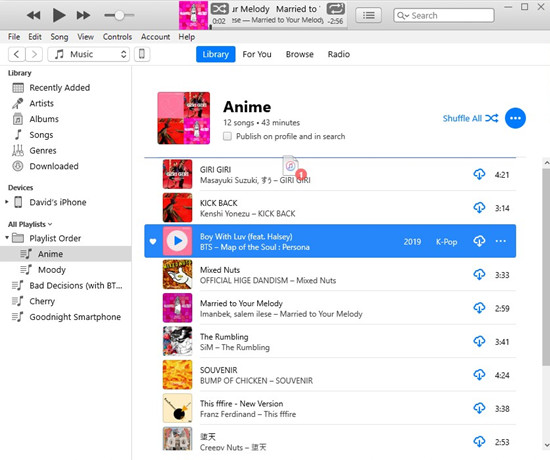This screenshot has width=550, height=460.
Task: Switch to the For You tab
Action: tap(257, 54)
